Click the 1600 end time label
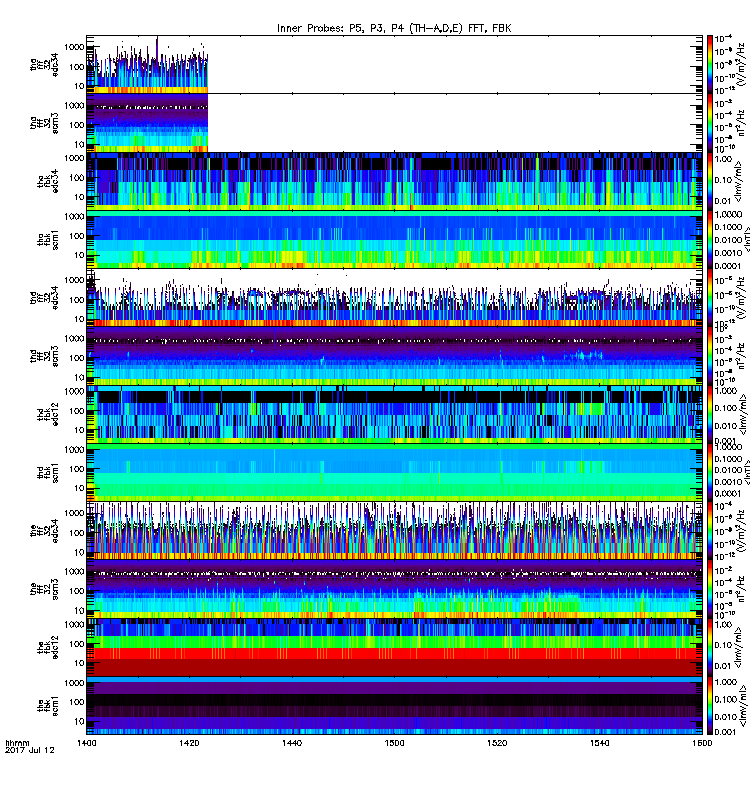Screen dimensions: 750x800 (x=702, y=743)
